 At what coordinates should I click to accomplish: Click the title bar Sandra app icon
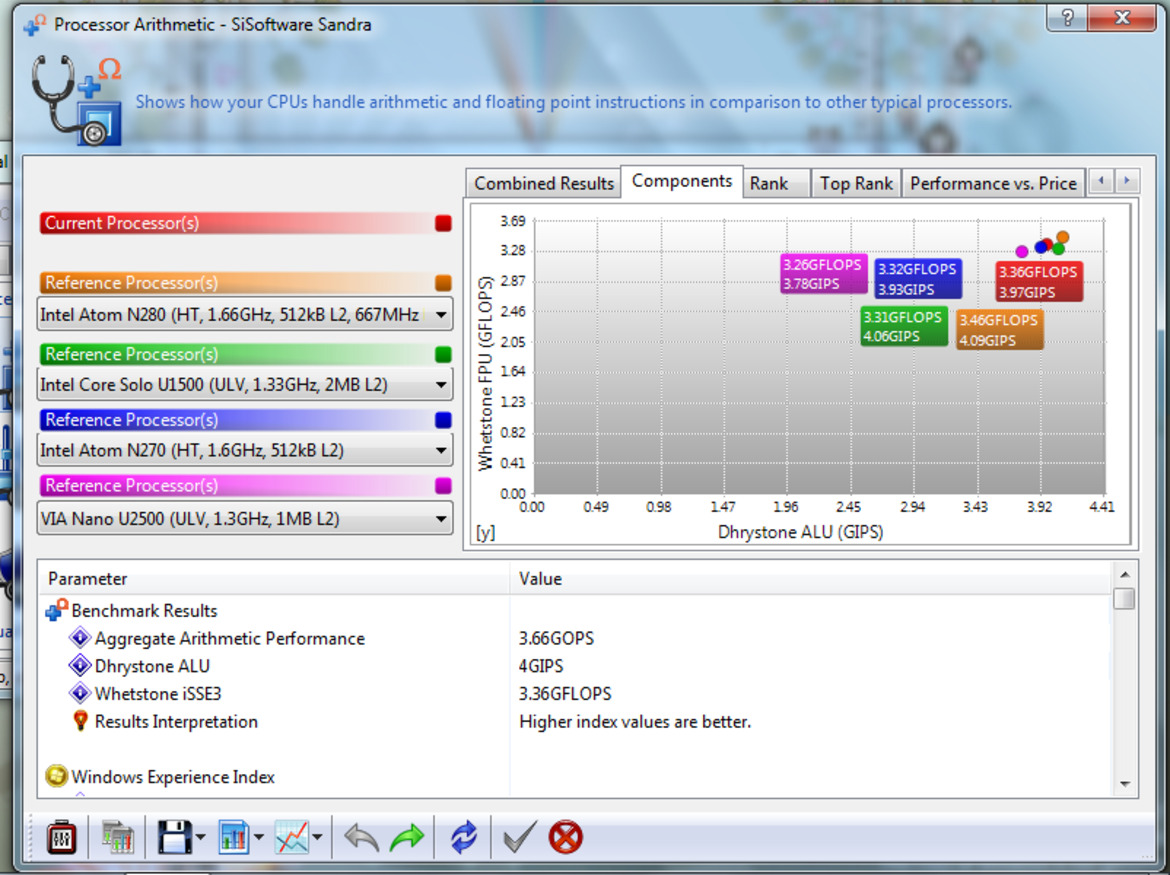click(34, 25)
